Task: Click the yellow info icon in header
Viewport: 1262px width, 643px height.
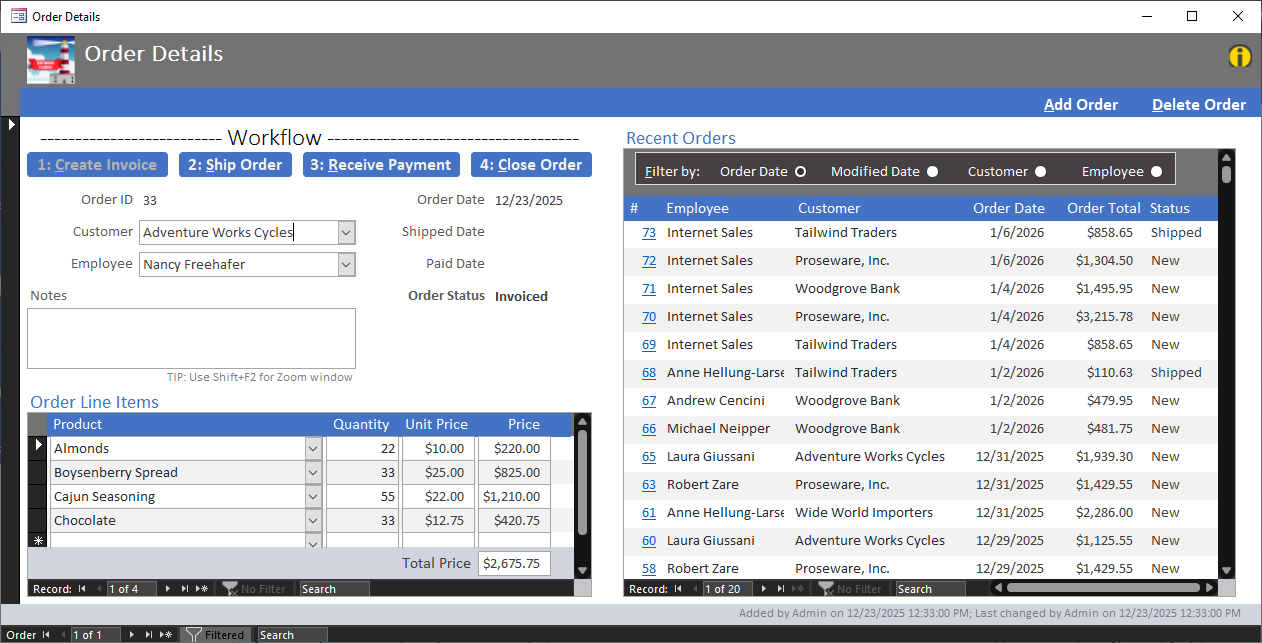Action: pos(1240,57)
